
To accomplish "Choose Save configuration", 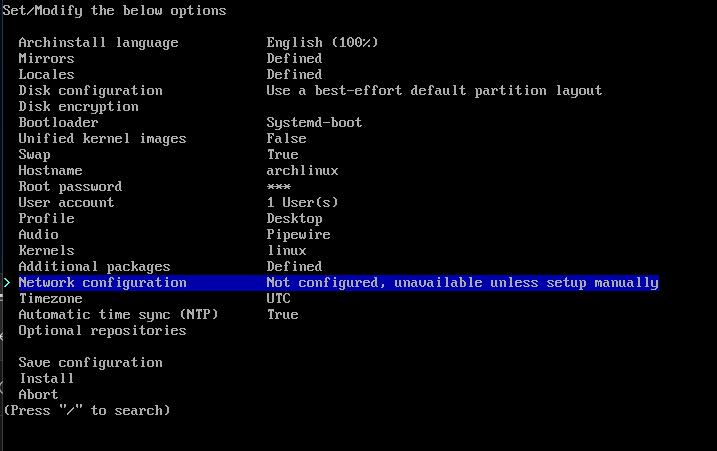I will (91, 363).
